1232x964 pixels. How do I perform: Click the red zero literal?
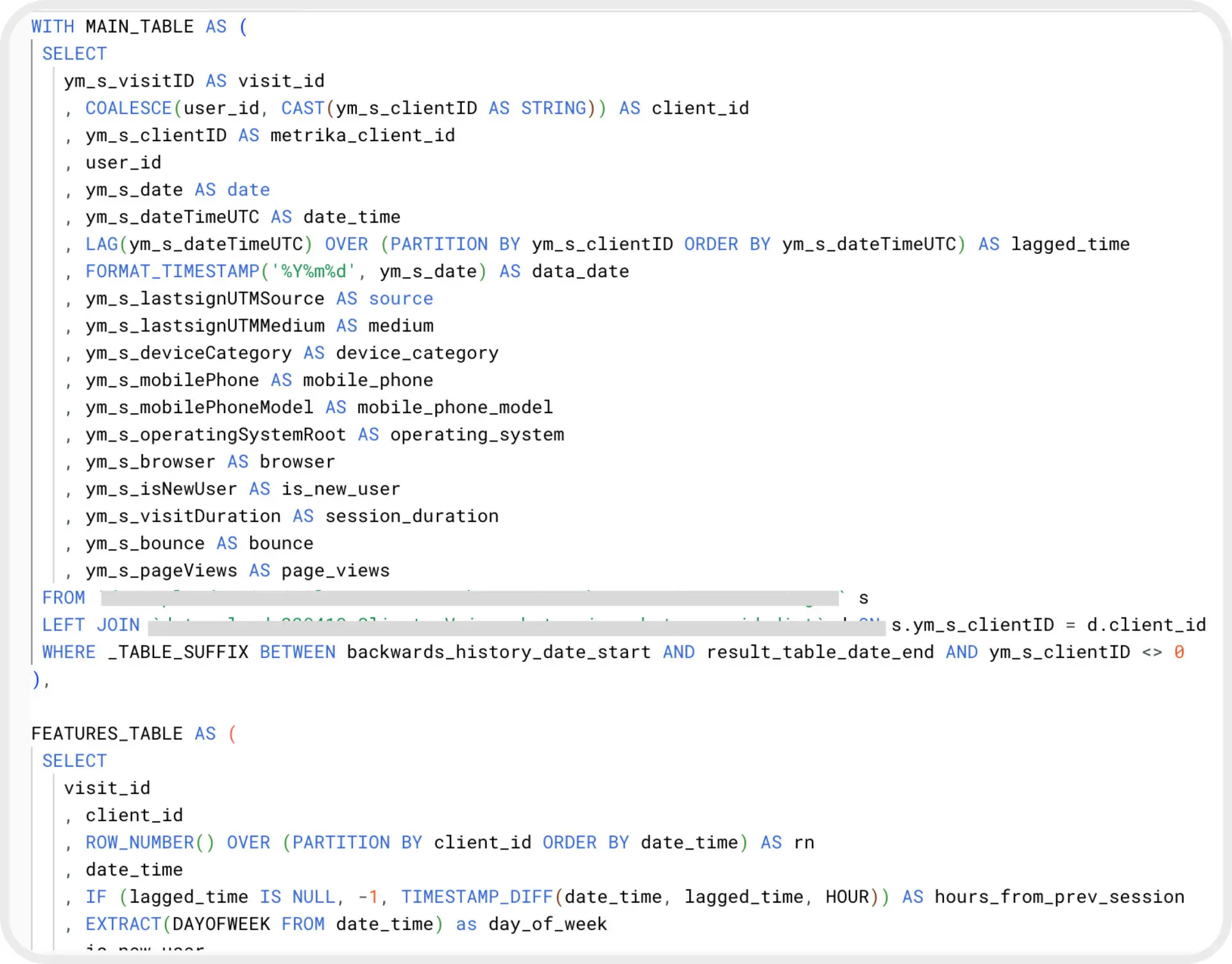pyautogui.click(x=1179, y=652)
